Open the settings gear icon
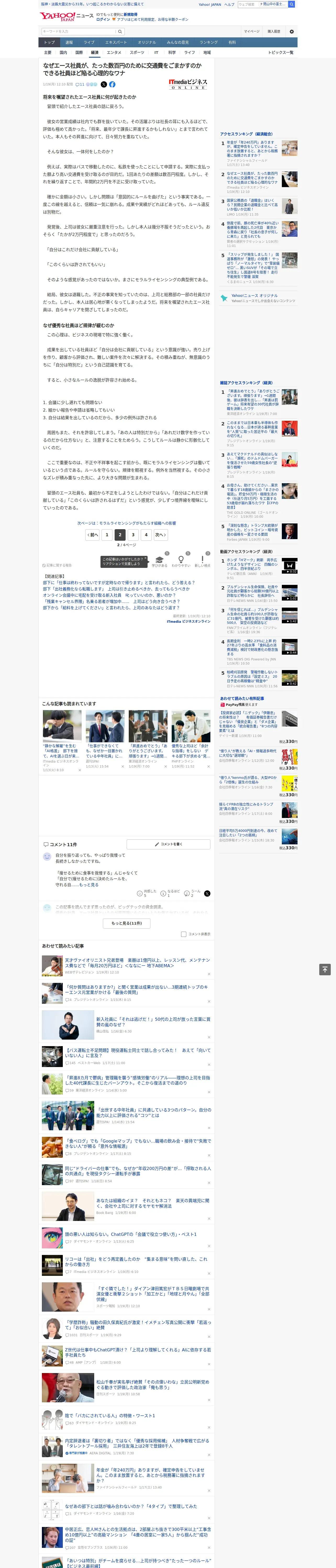This screenshot has height=1568, width=336. click(292, 32)
